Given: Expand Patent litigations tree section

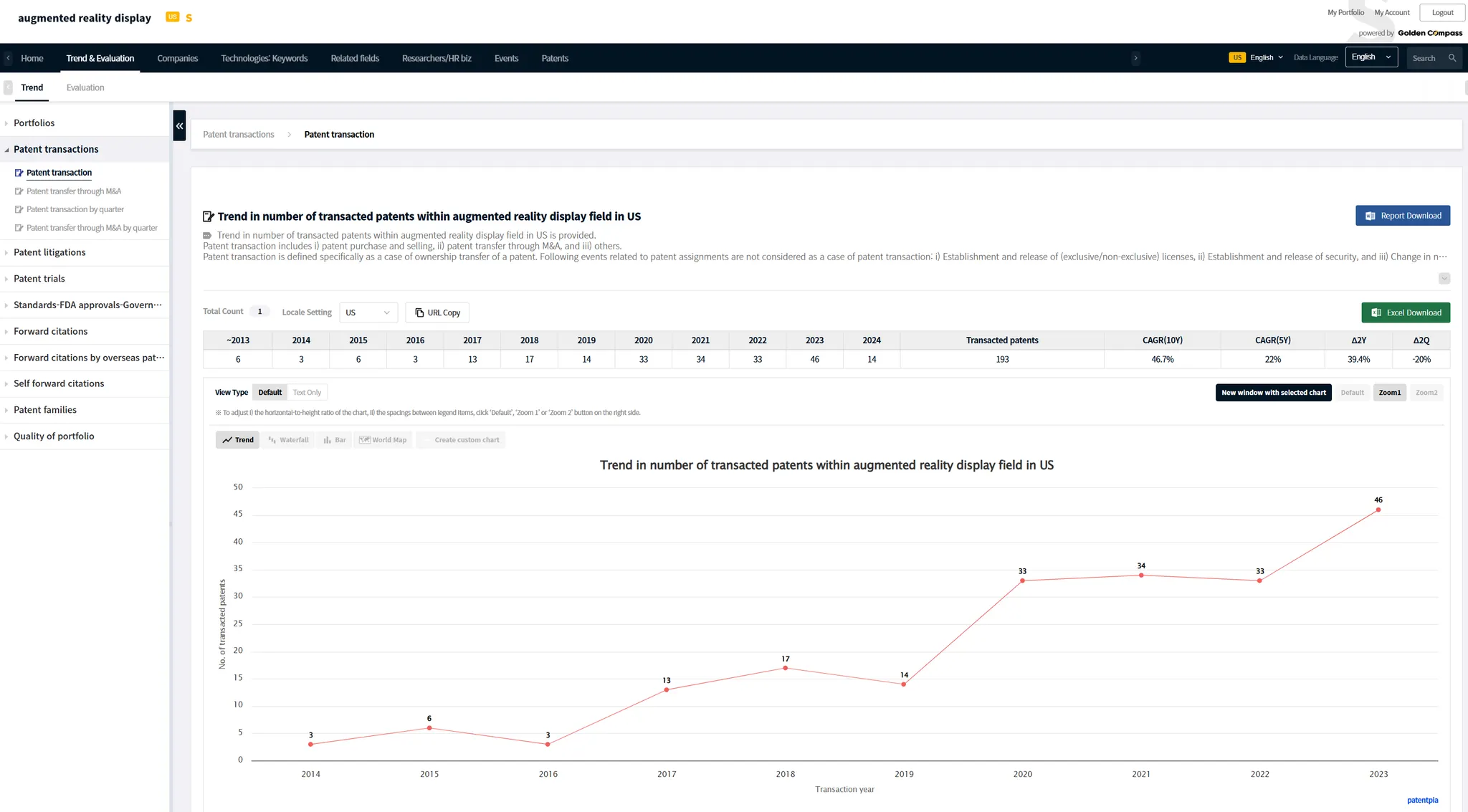Looking at the screenshot, I should click(x=49, y=252).
